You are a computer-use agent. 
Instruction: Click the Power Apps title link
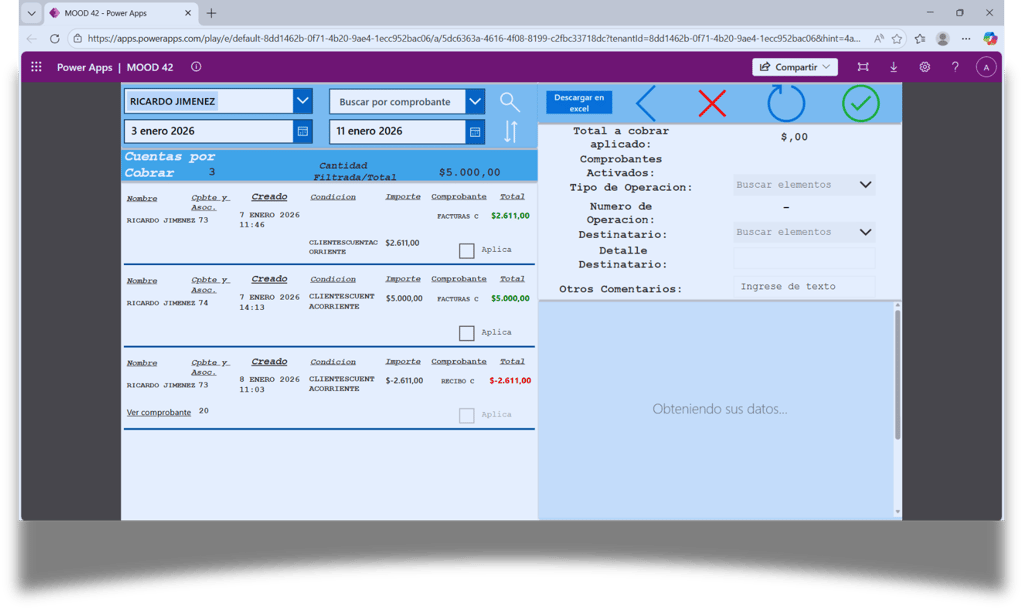[84, 67]
